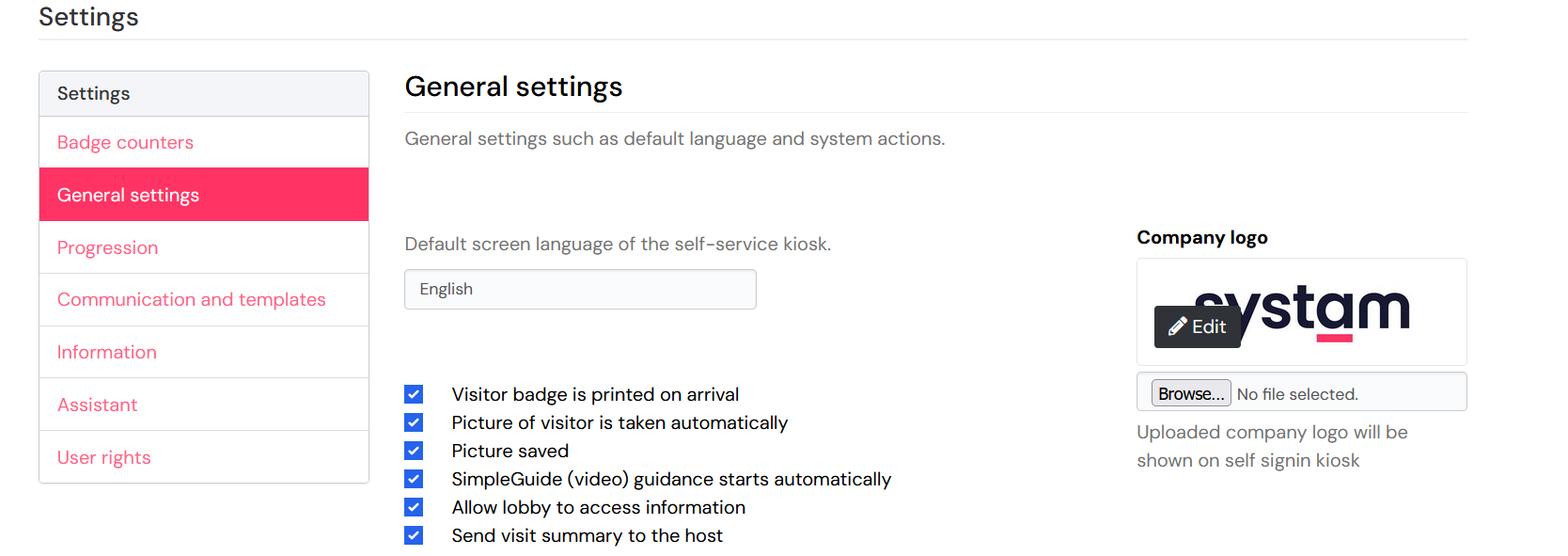
Task: Uncheck Send visit summary to the host
Action: pos(414,535)
